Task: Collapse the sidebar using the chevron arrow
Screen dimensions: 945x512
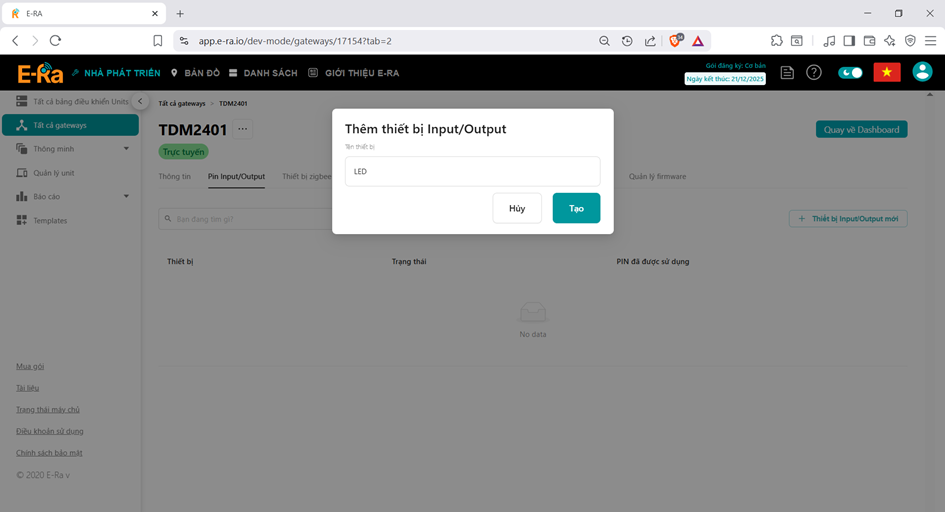Action: click(x=141, y=102)
